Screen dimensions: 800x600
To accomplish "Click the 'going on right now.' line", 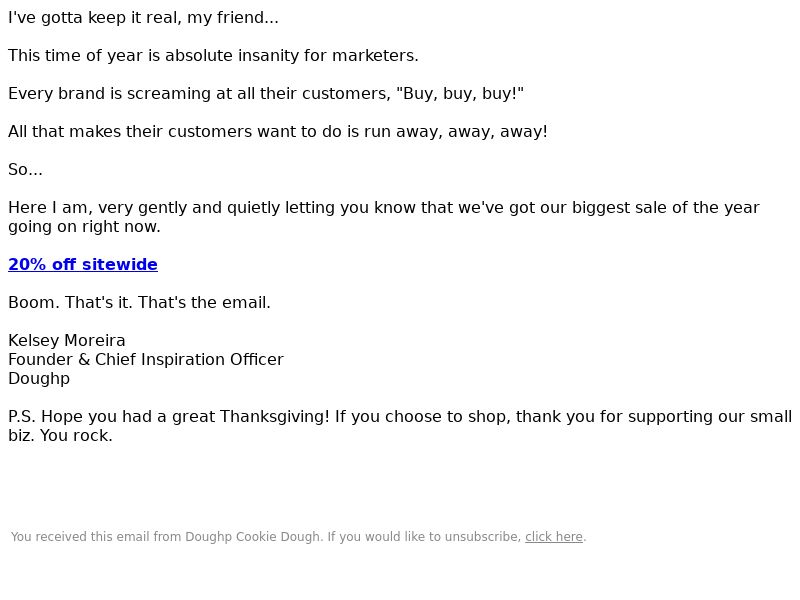I will [84, 227].
